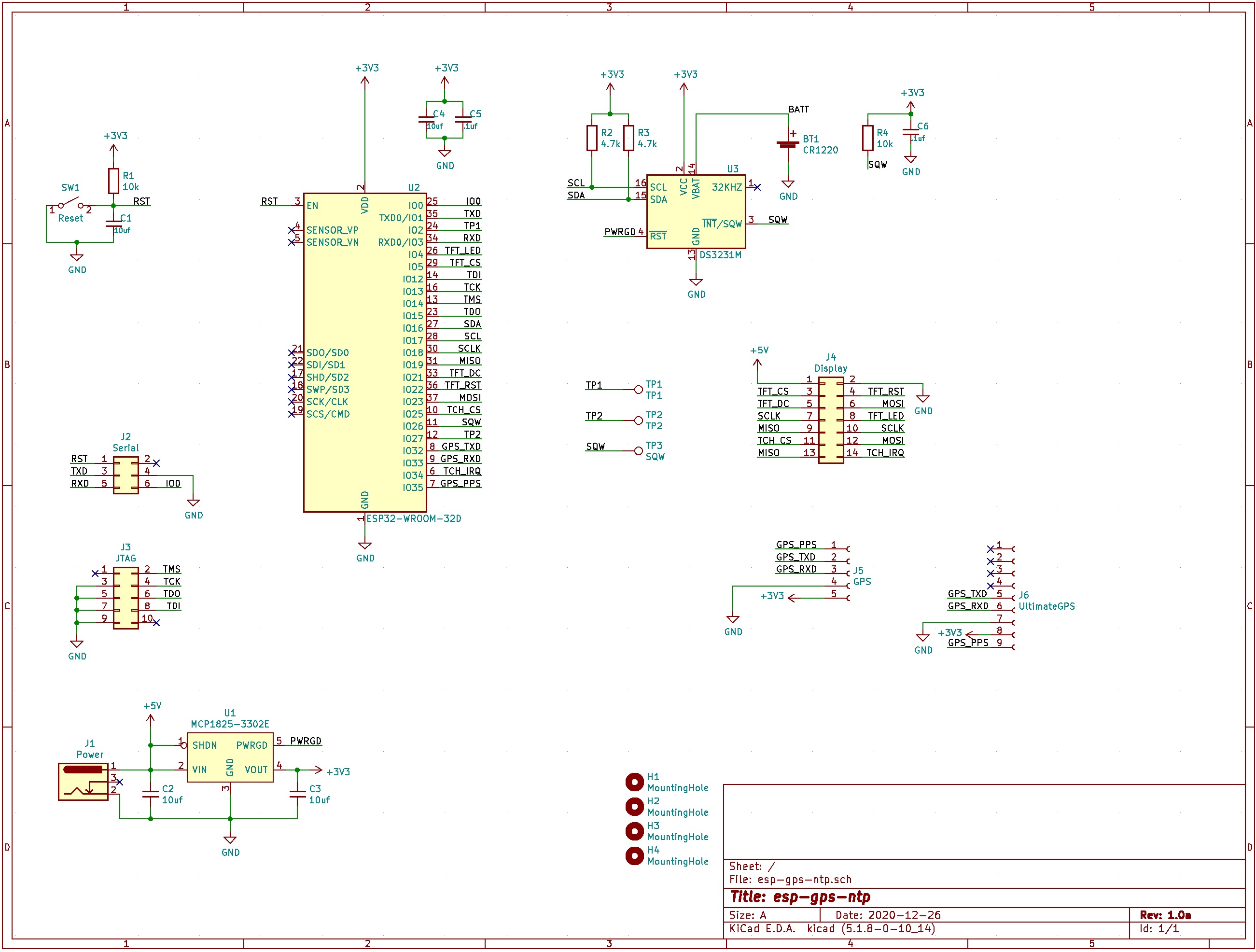This screenshot has height=952, width=1256.
Task: Click the J3 JTAG header symbol
Action: point(126,598)
